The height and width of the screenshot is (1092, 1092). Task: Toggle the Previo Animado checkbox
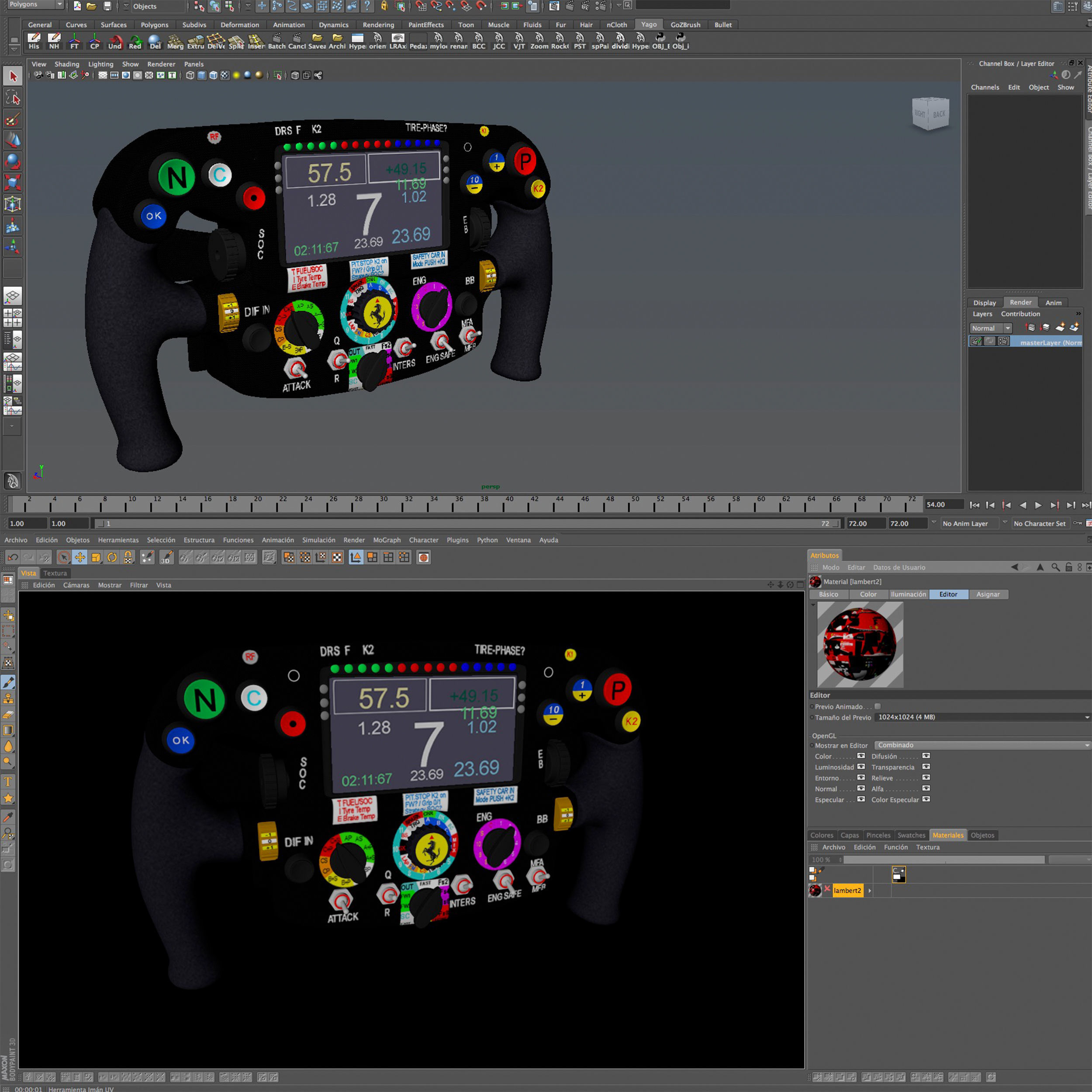click(x=878, y=706)
